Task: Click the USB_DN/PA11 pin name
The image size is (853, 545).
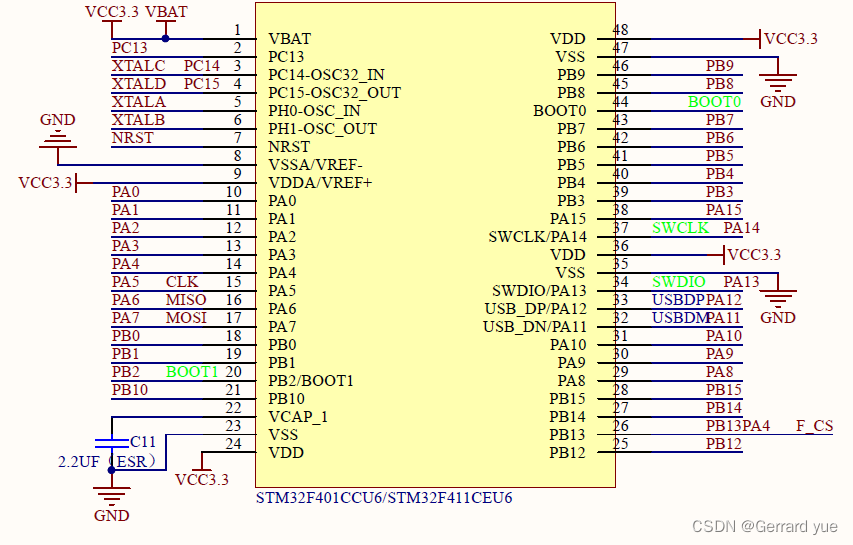Action: [x=535, y=327]
